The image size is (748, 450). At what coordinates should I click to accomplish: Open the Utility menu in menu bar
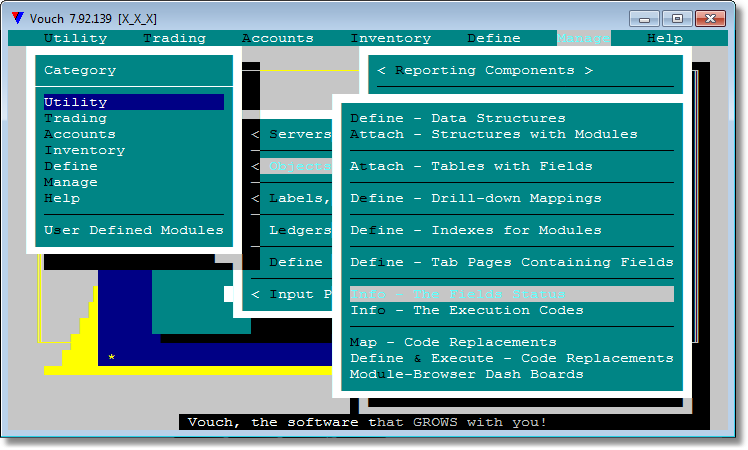pos(75,38)
